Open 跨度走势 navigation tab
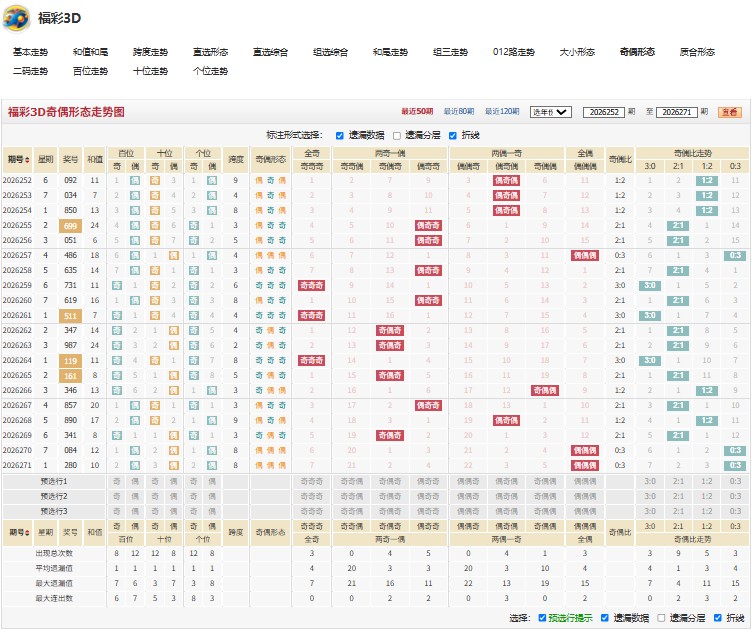This screenshot has width=752, height=632. 151,52
